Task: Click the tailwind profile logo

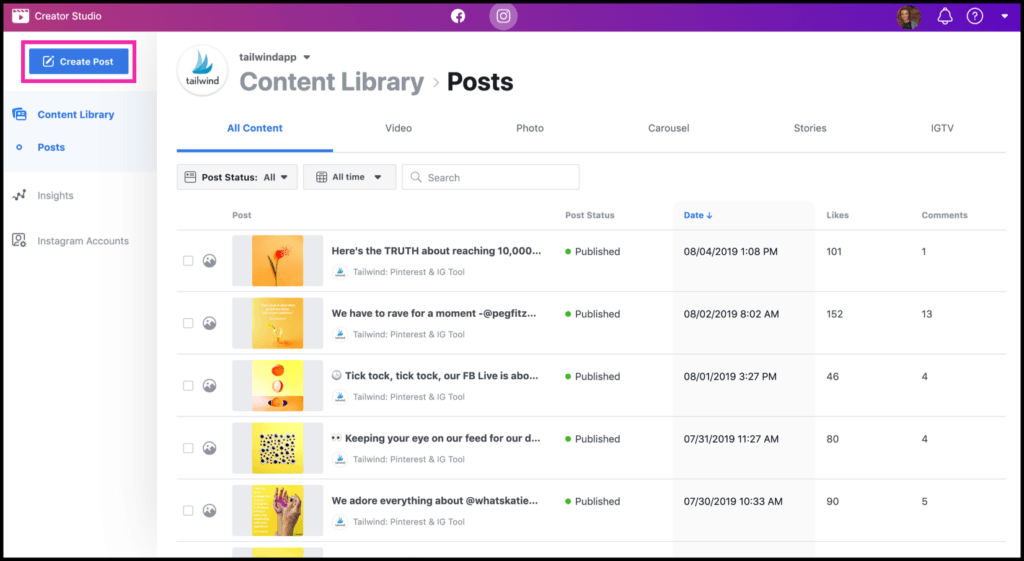Action: tap(202, 71)
